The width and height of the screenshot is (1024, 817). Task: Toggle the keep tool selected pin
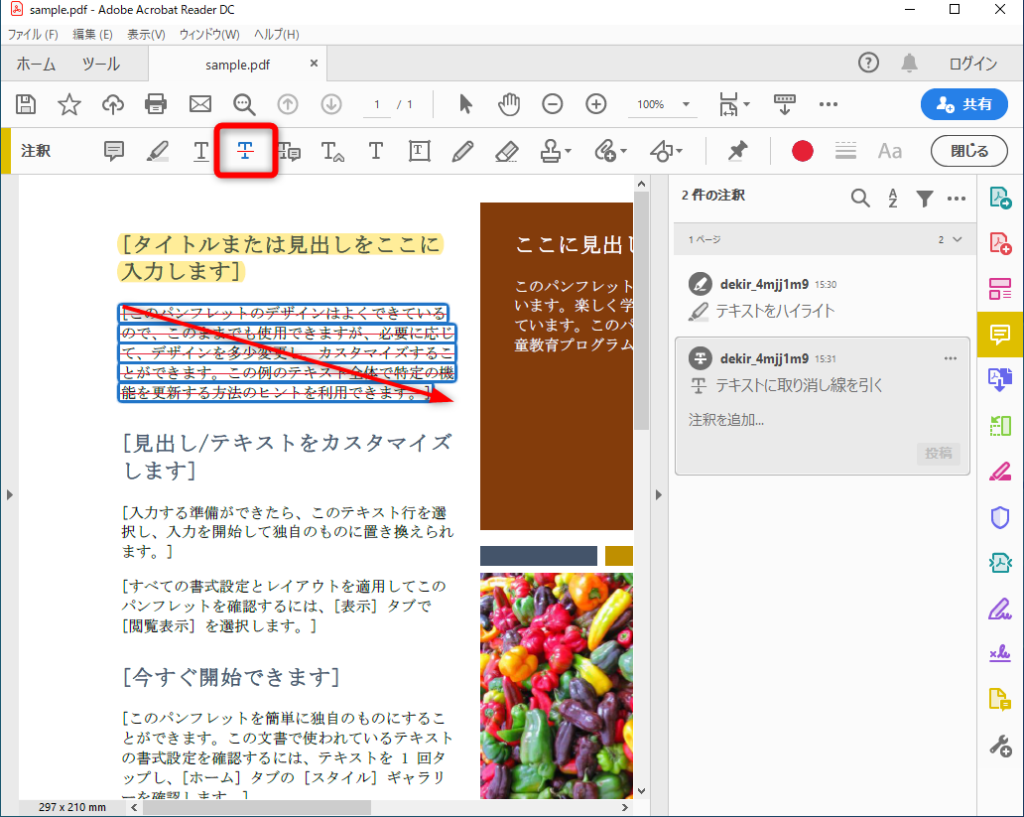pyautogui.click(x=737, y=151)
